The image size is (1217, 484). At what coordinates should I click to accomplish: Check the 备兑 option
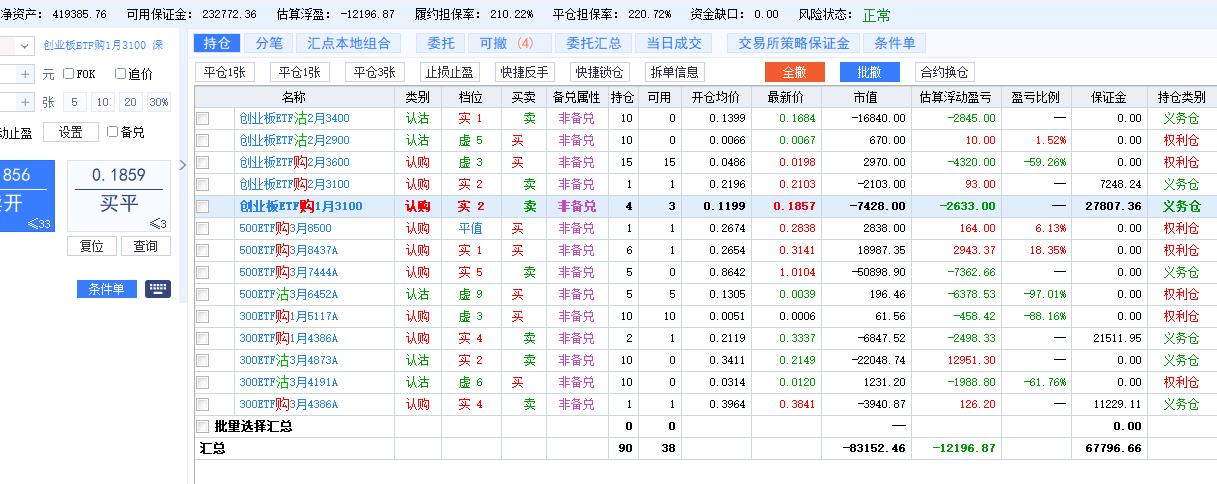click(111, 132)
